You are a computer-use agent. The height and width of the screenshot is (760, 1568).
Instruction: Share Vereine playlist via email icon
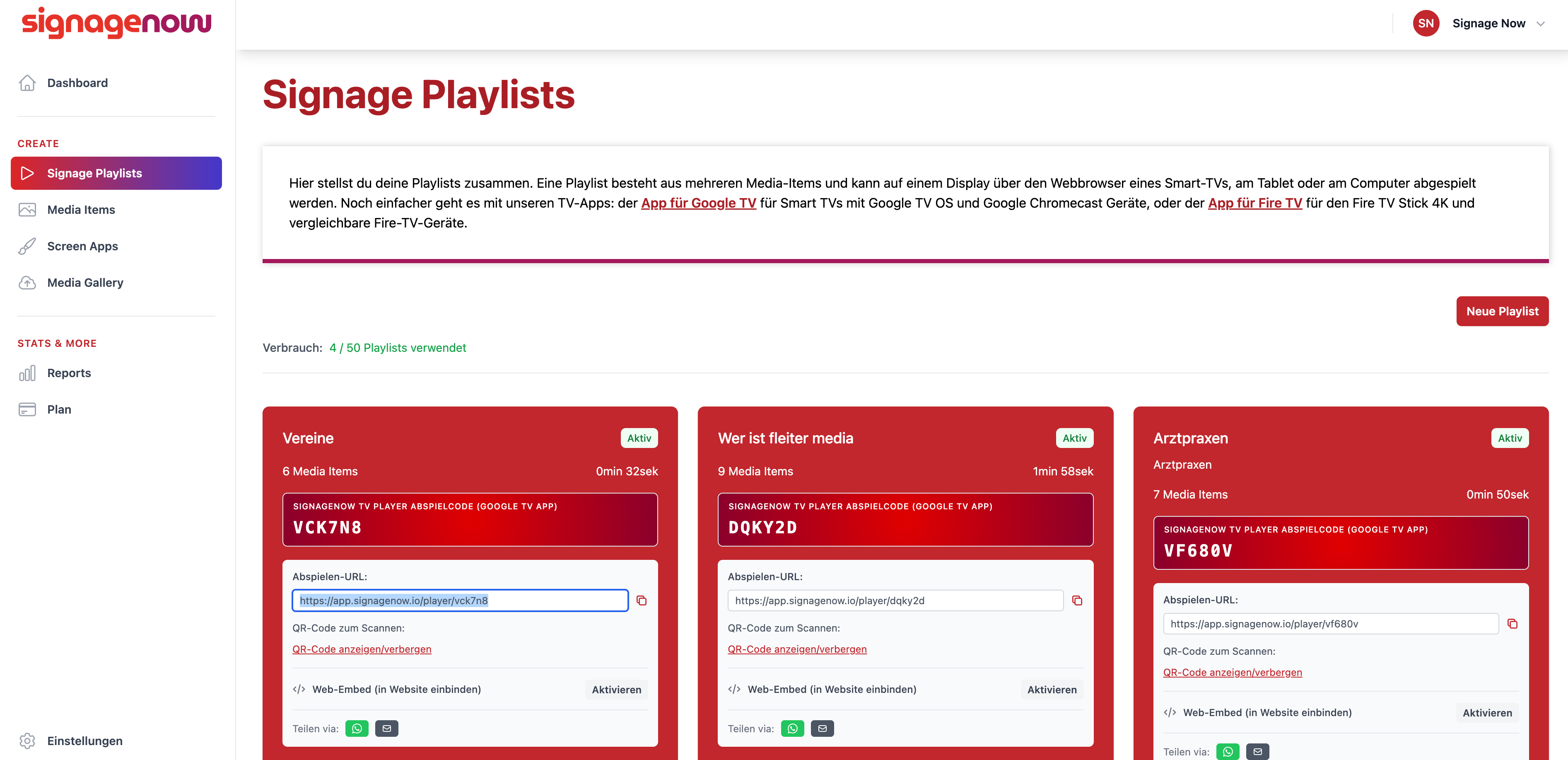386,729
